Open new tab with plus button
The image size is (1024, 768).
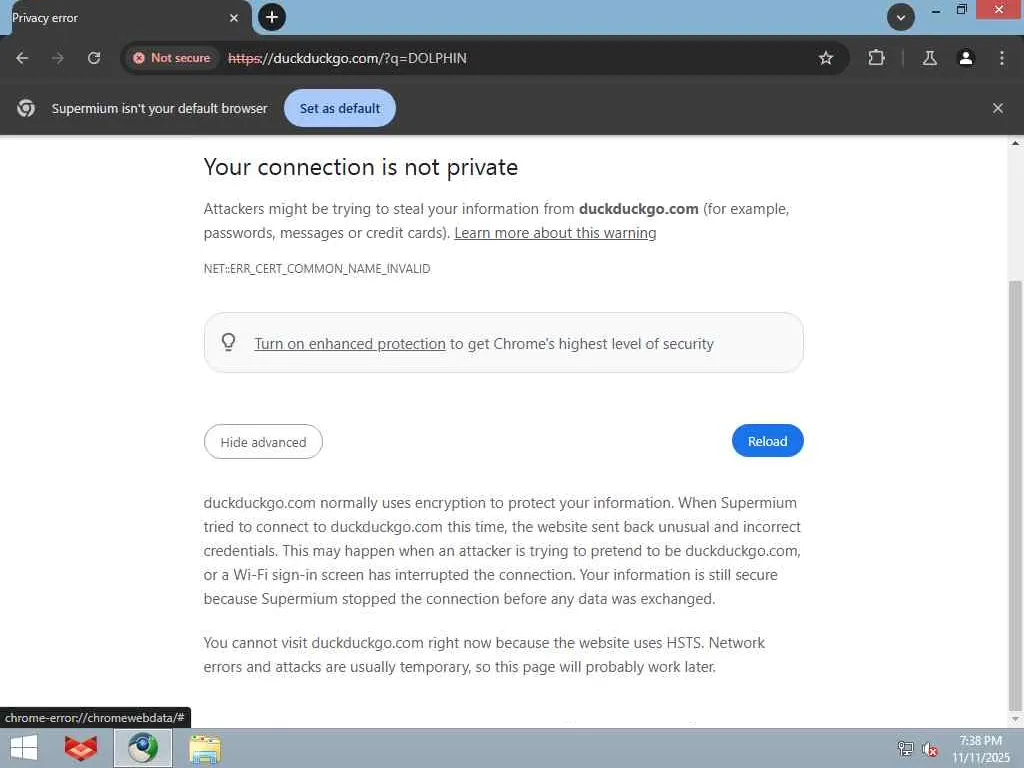tap(271, 17)
